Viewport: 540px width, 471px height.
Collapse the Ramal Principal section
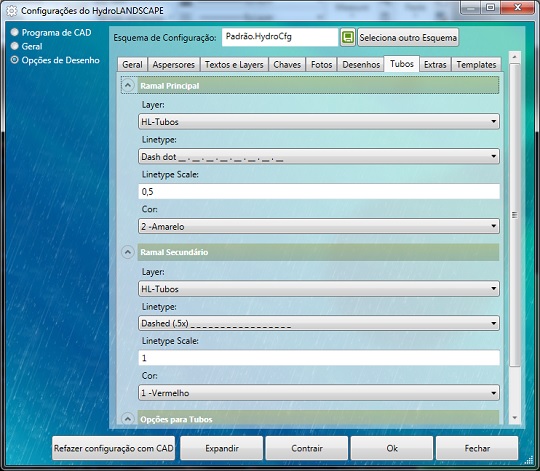pos(128,85)
